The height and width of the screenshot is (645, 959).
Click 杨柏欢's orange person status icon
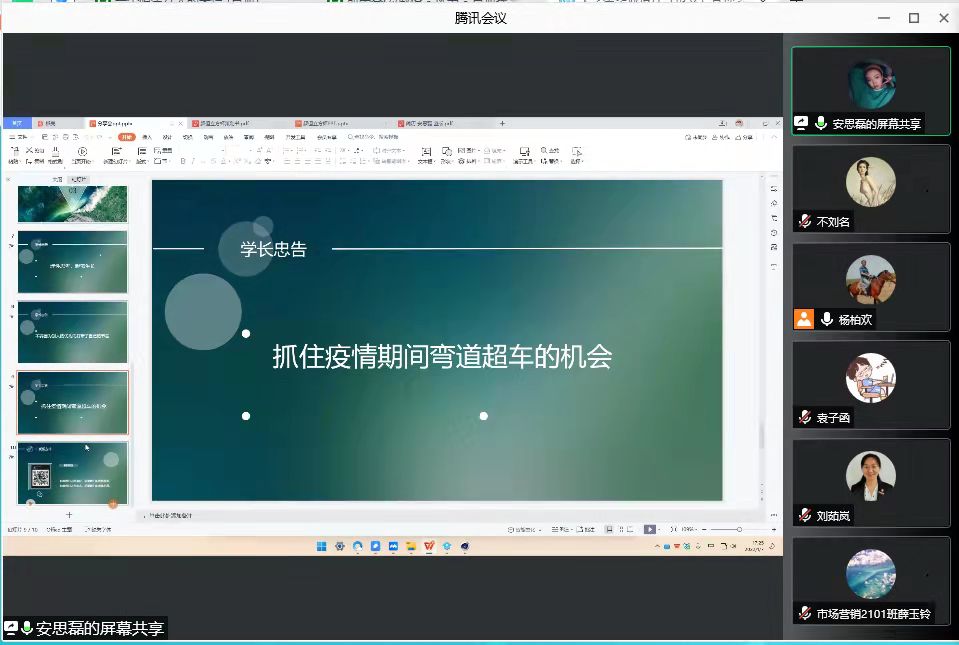coord(804,319)
